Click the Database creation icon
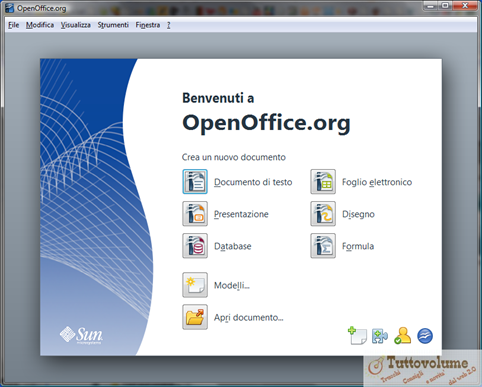 pos(195,246)
